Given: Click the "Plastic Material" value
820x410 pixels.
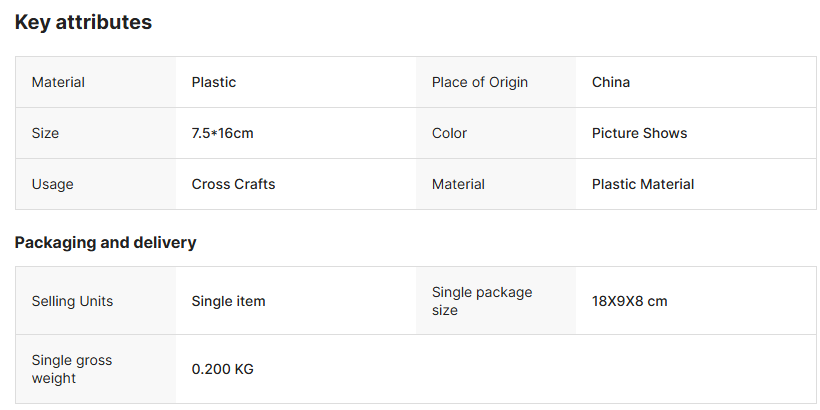Looking at the screenshot, I should point(643,184).
